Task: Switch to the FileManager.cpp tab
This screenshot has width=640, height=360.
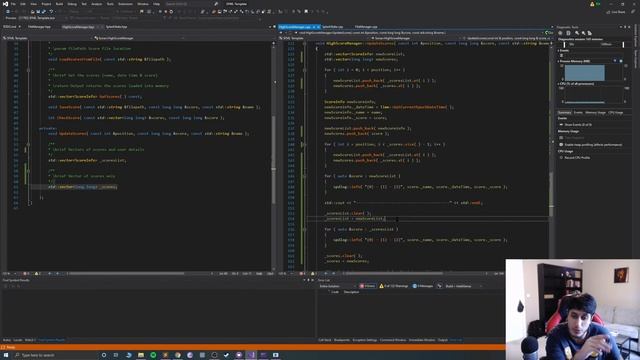Action: click(x=366, y=27)
